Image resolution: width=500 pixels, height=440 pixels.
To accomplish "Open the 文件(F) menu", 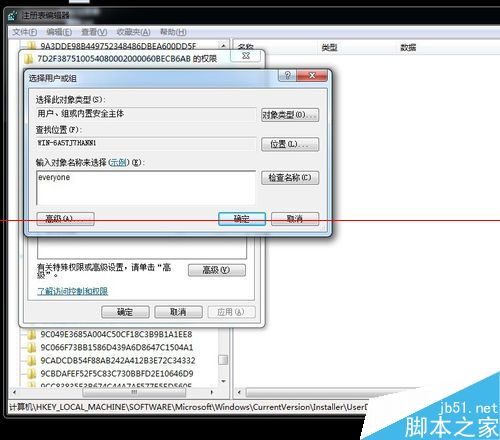I will [24, 32].
